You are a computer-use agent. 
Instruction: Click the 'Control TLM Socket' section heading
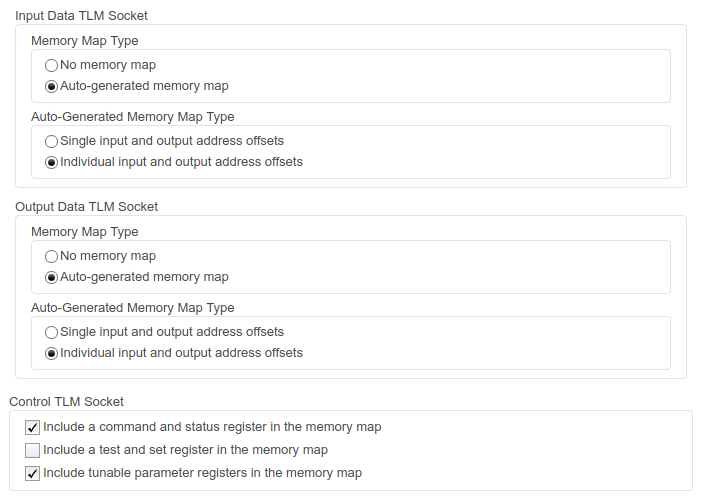(x=66, y=402)
